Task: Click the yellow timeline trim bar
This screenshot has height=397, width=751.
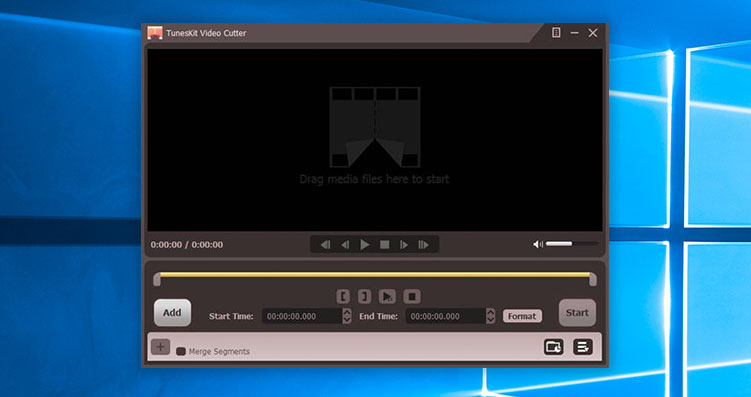Action: click(375, 275)
